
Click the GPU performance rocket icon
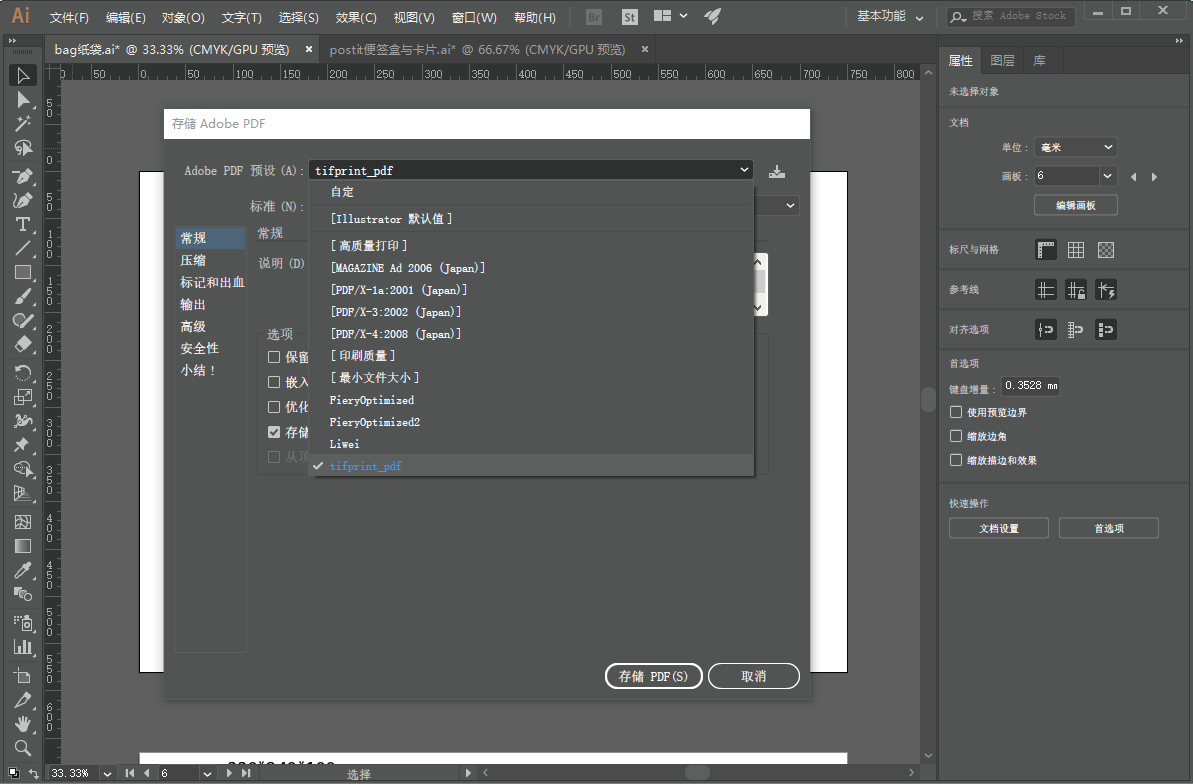pos(712,16)
